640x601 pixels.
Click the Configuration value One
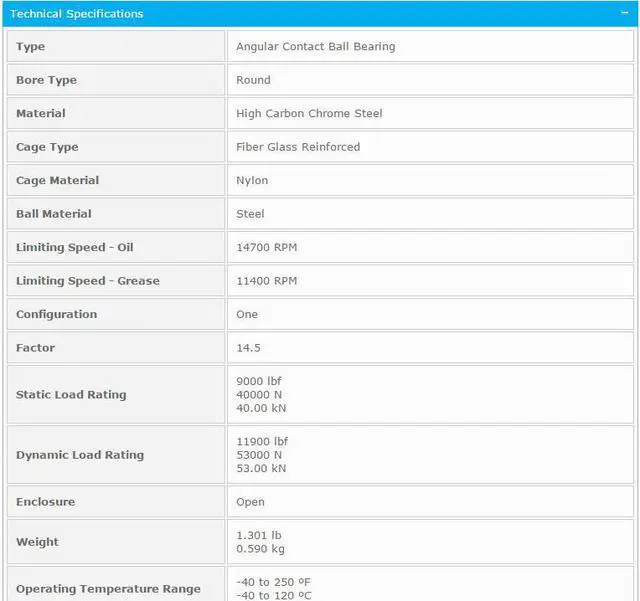tap(247, 314)
